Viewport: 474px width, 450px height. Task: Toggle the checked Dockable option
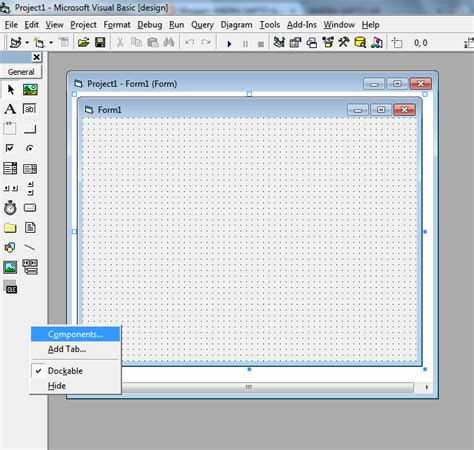pyautogui.click(x=75, y=371)
